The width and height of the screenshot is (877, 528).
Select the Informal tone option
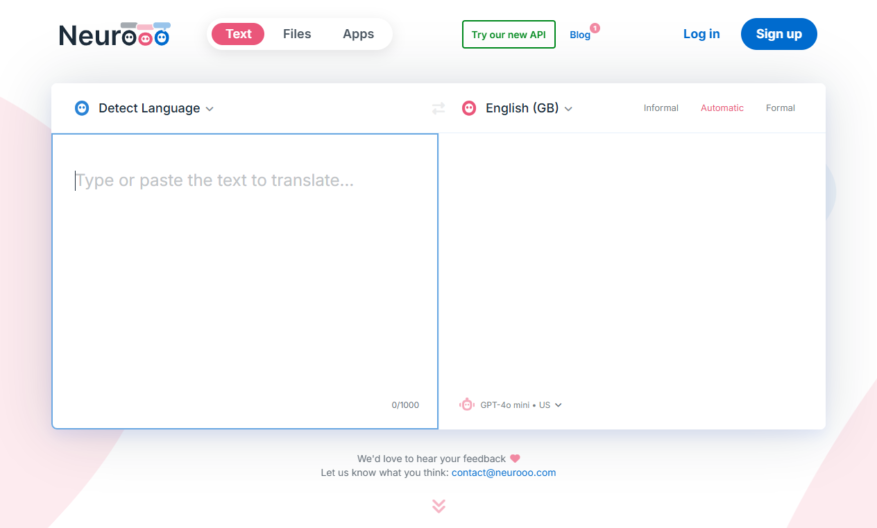661,108
